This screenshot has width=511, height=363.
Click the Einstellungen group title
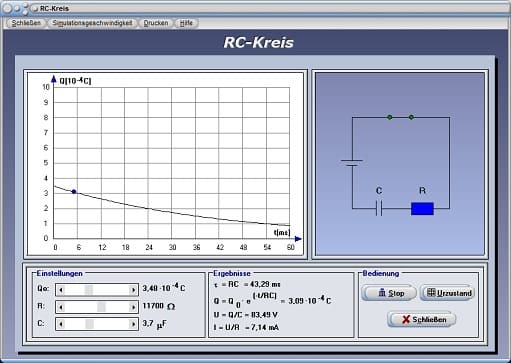[x=59, y=273]
